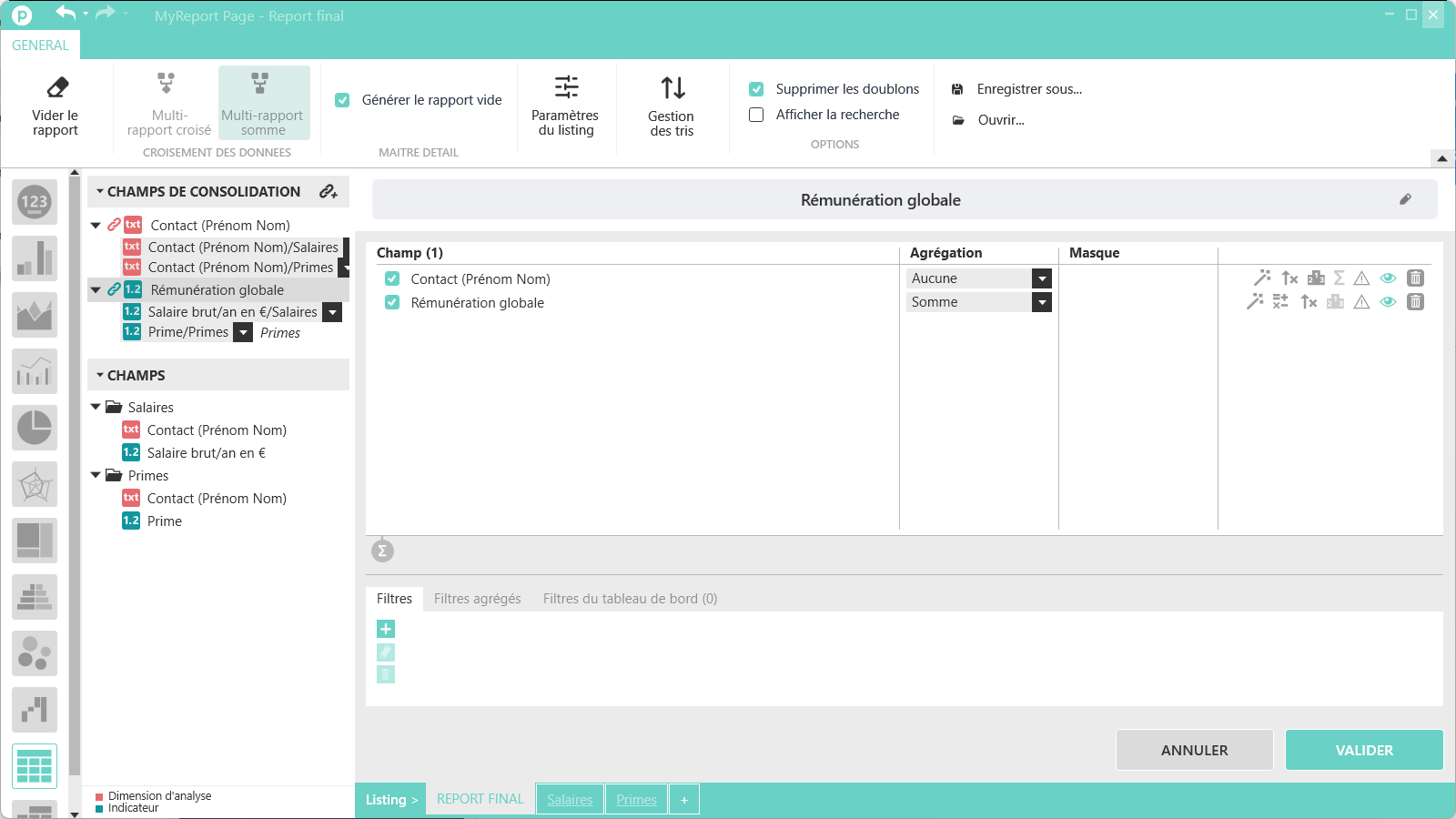Select the radar chart type in sidebar
Image resolution: width=1456 pixels, height=819 pixels.
coord(35,483)
